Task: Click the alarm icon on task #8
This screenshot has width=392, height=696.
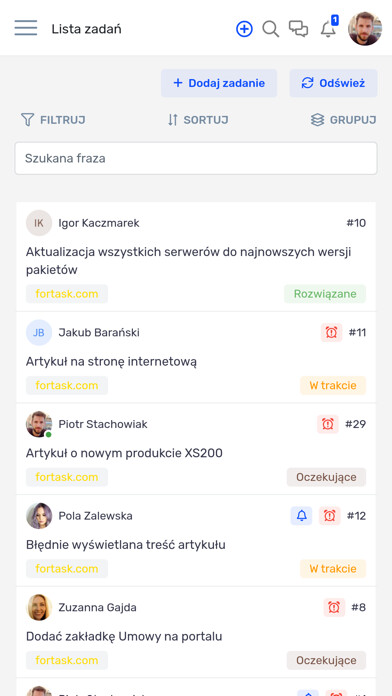Action: point(334,607)
